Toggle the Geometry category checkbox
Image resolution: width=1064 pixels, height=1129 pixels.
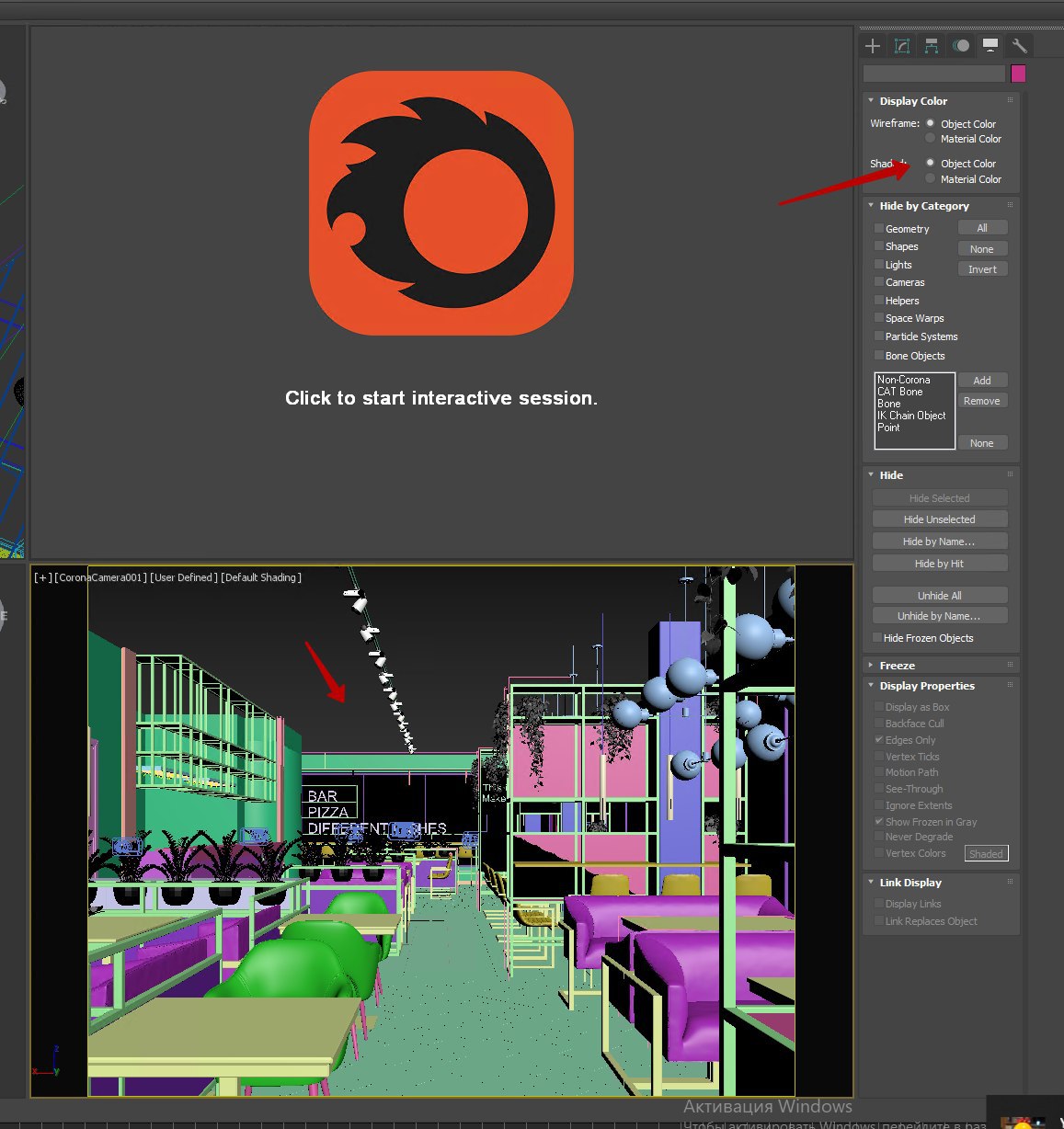click(x=878, y=228)
